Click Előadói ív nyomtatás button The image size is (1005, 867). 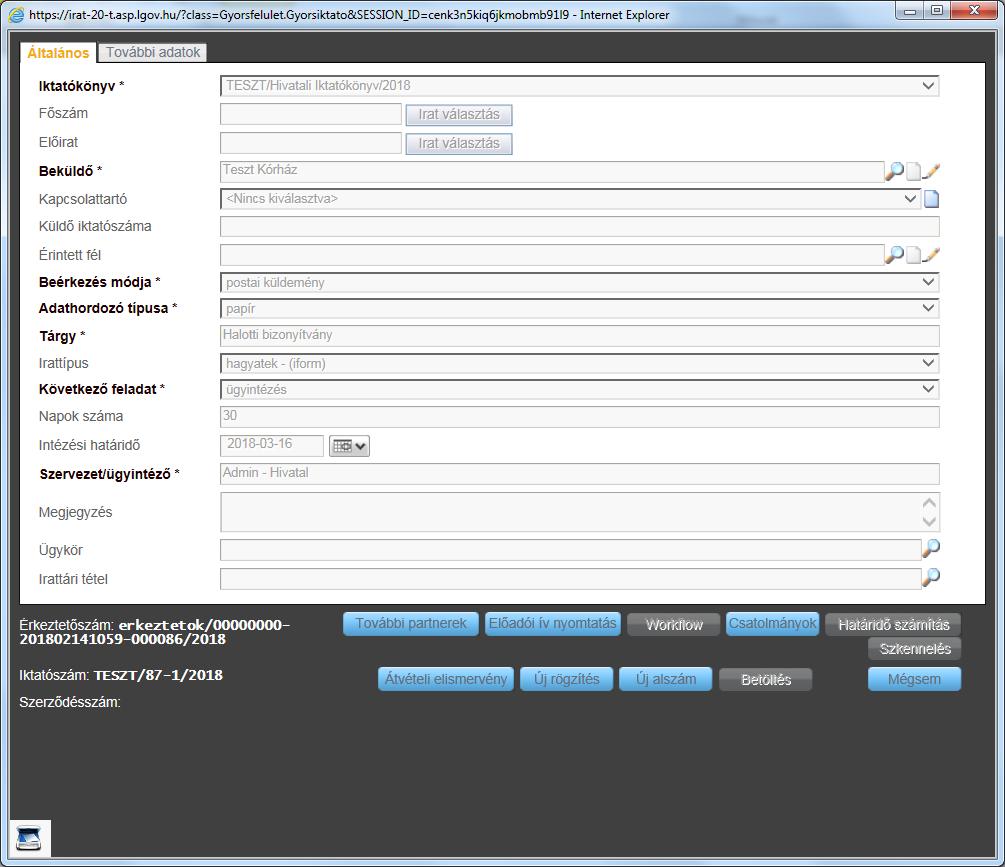(x=552, y=623)
